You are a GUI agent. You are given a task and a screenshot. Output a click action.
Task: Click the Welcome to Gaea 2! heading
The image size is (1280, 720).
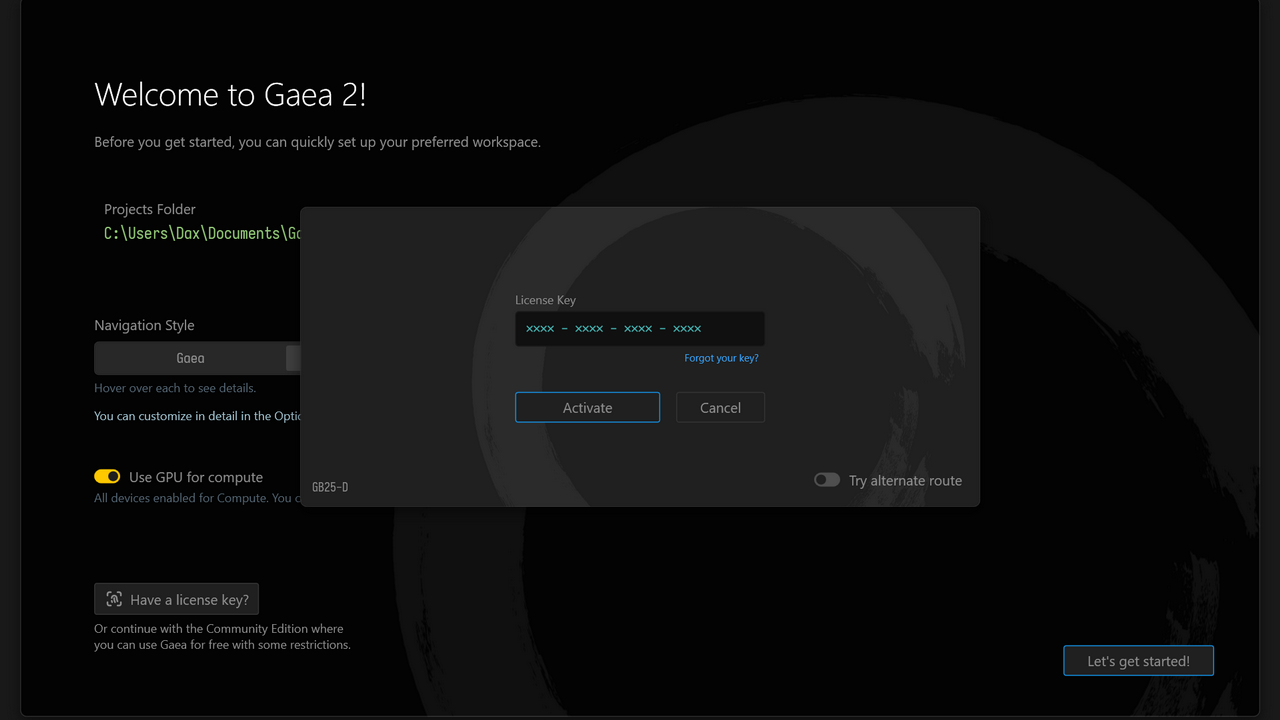230,95
